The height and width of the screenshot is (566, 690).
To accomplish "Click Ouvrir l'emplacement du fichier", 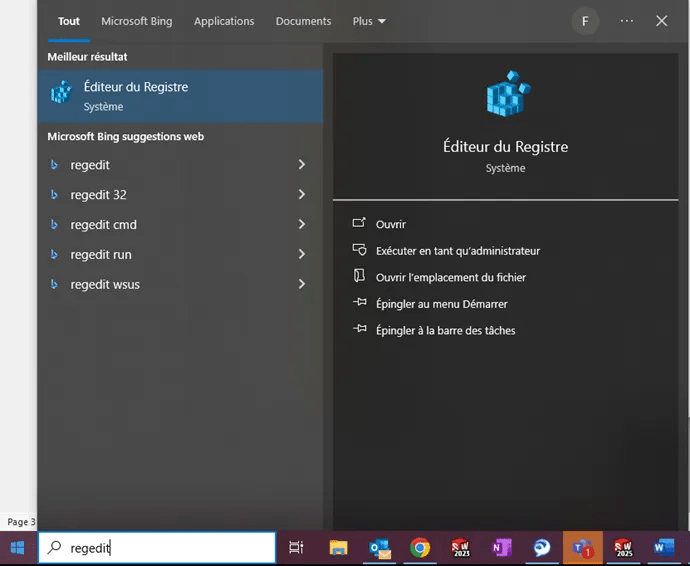I will (x=450, y=277).
